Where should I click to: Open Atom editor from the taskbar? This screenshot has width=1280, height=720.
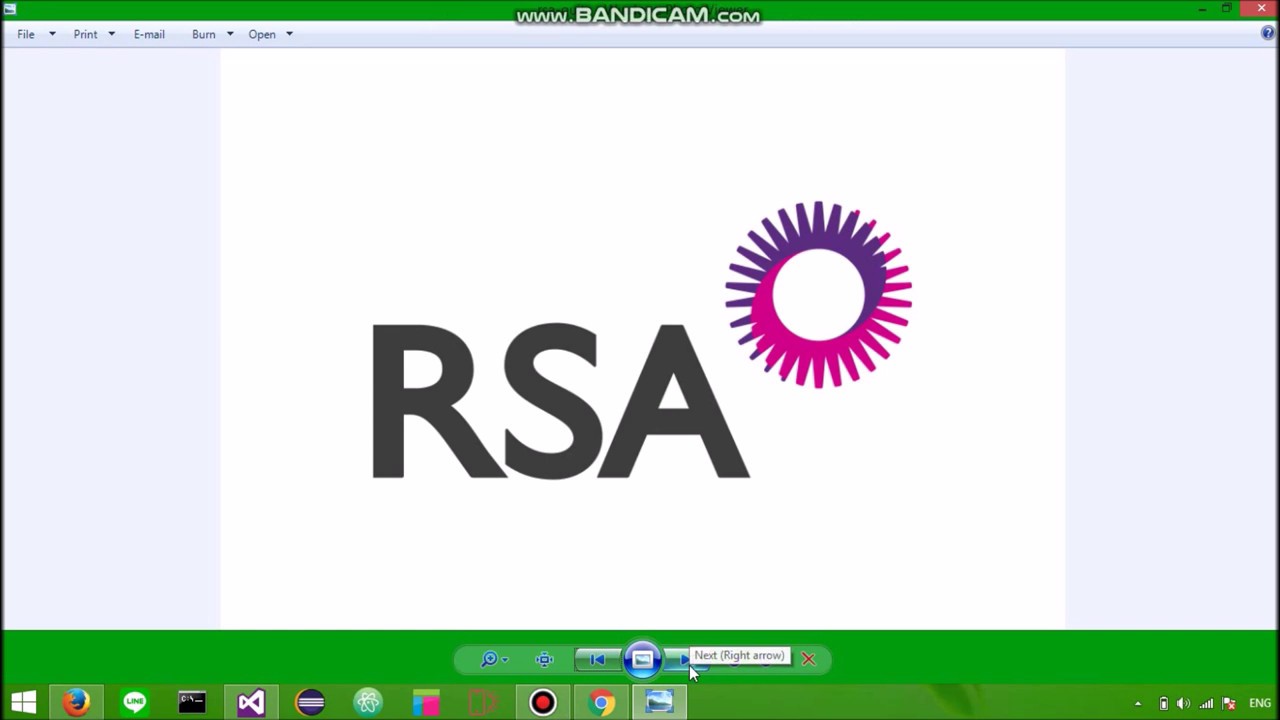pyautogui.click(x=368, y=703)
